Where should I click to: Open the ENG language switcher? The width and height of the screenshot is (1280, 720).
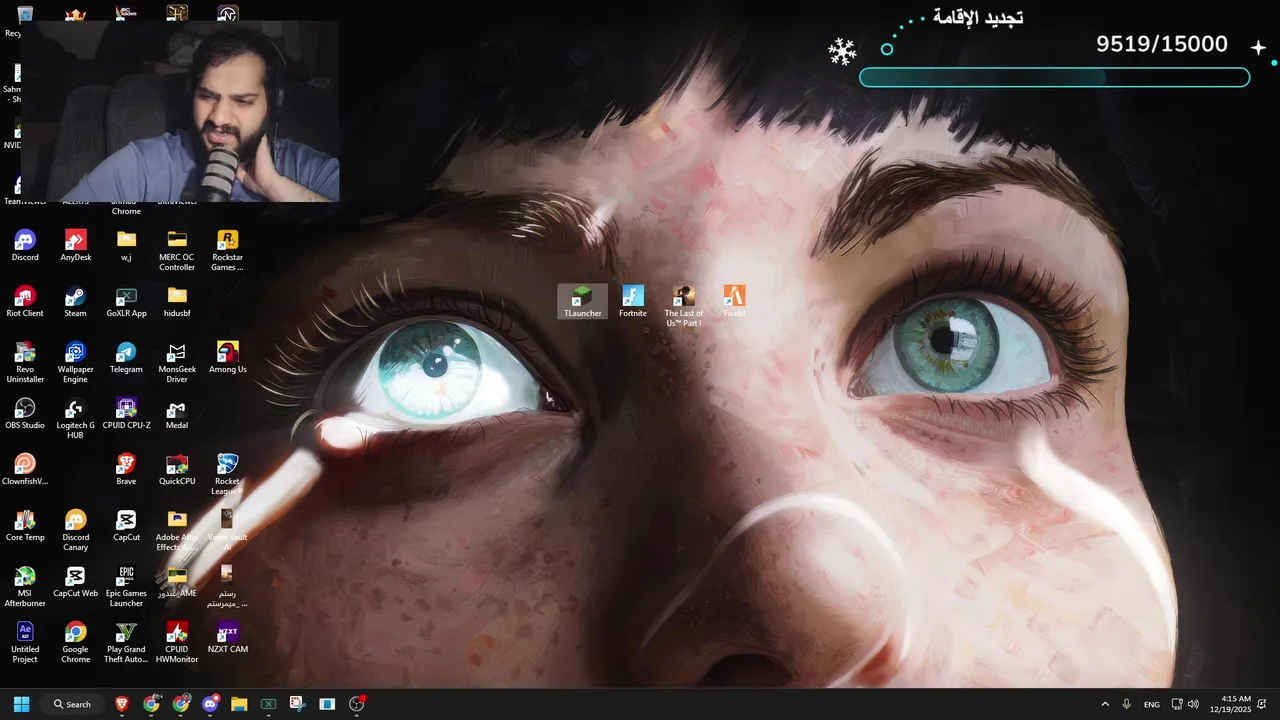point(1152,704)
